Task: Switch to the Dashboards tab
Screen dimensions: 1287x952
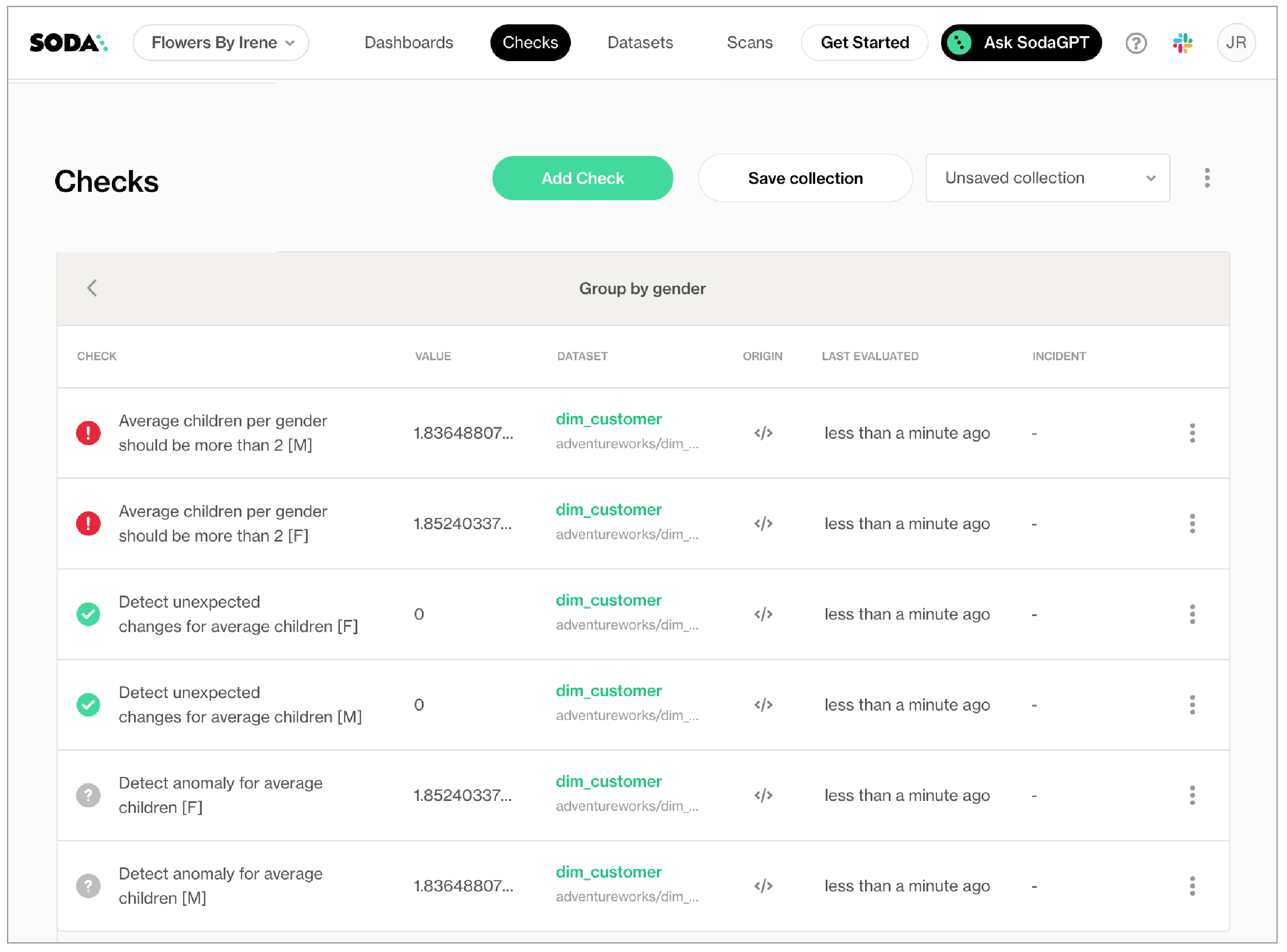Action: [x=408, y=43]
